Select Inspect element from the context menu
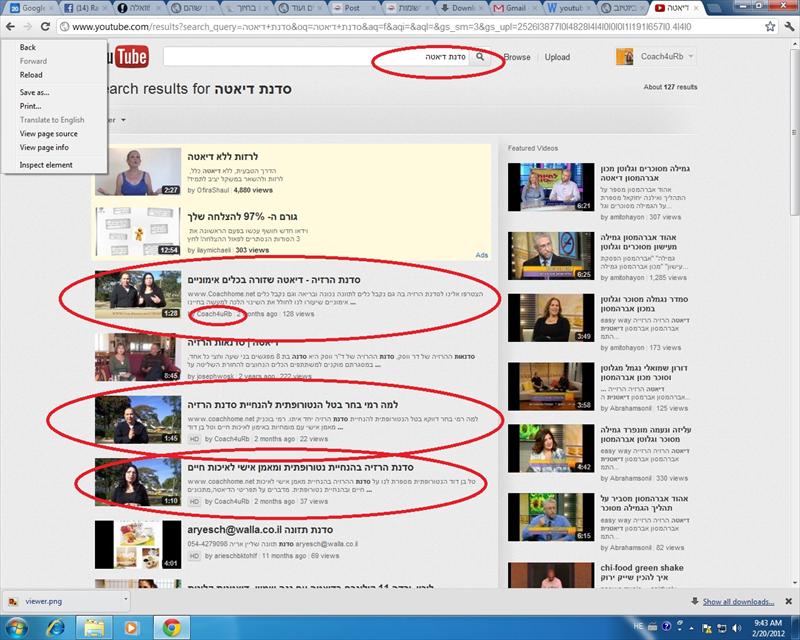This screenshot has height=640, width=800. [x=46, y=165]
